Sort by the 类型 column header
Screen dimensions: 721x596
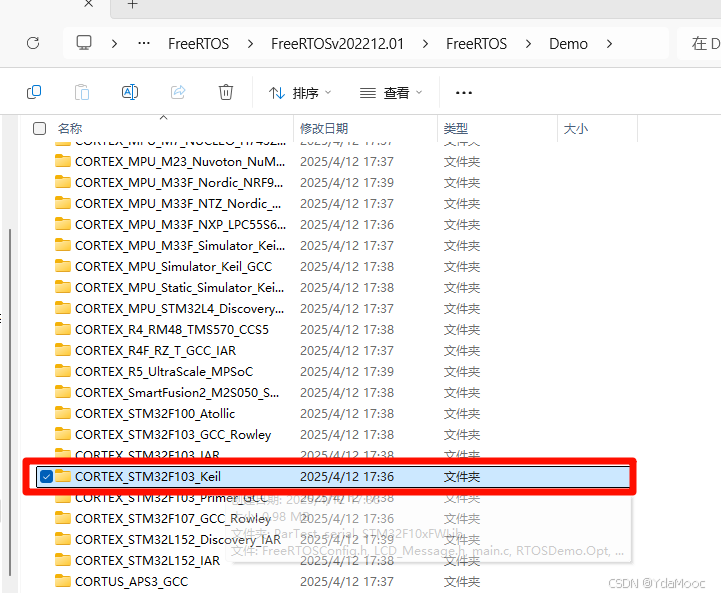(456, 128)
